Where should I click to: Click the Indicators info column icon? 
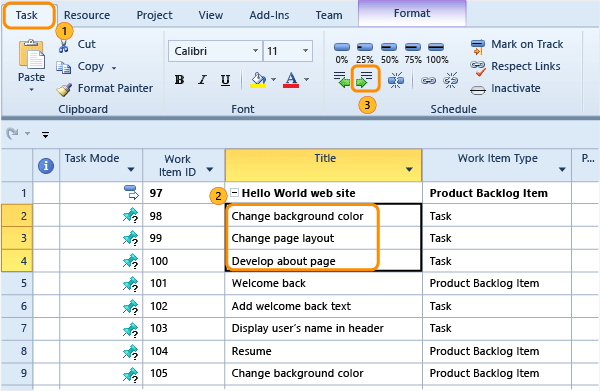pyautogui.click(x=46, y=166)
